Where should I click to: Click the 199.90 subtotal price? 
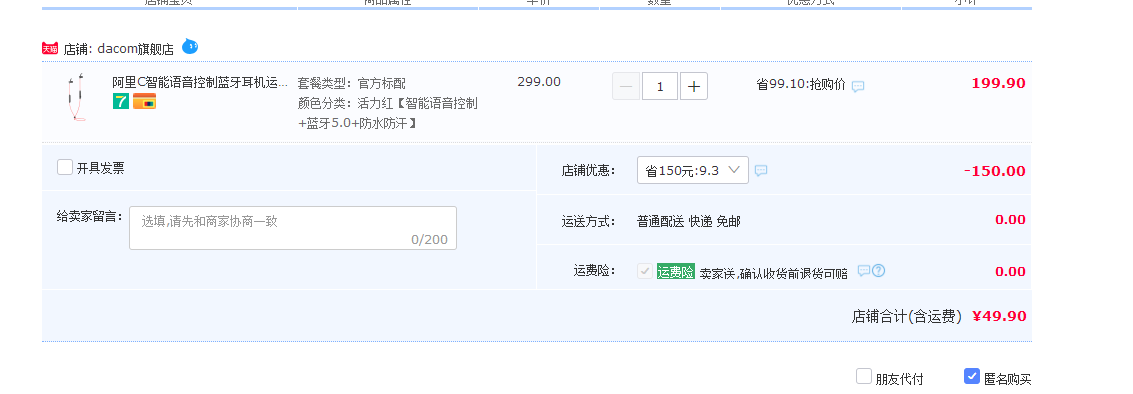(999, 83)
